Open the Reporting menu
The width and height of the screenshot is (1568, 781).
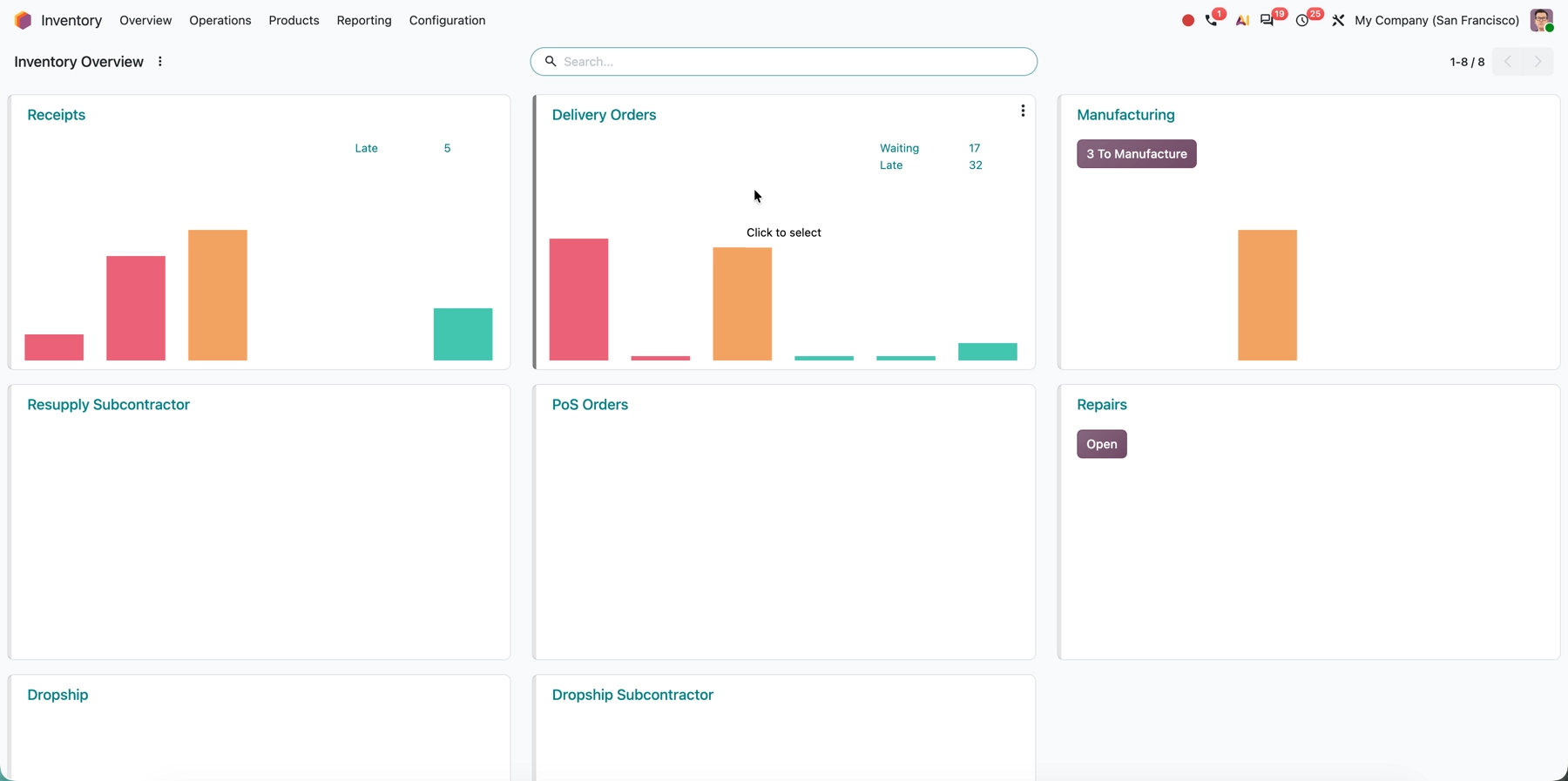point(364,20)
